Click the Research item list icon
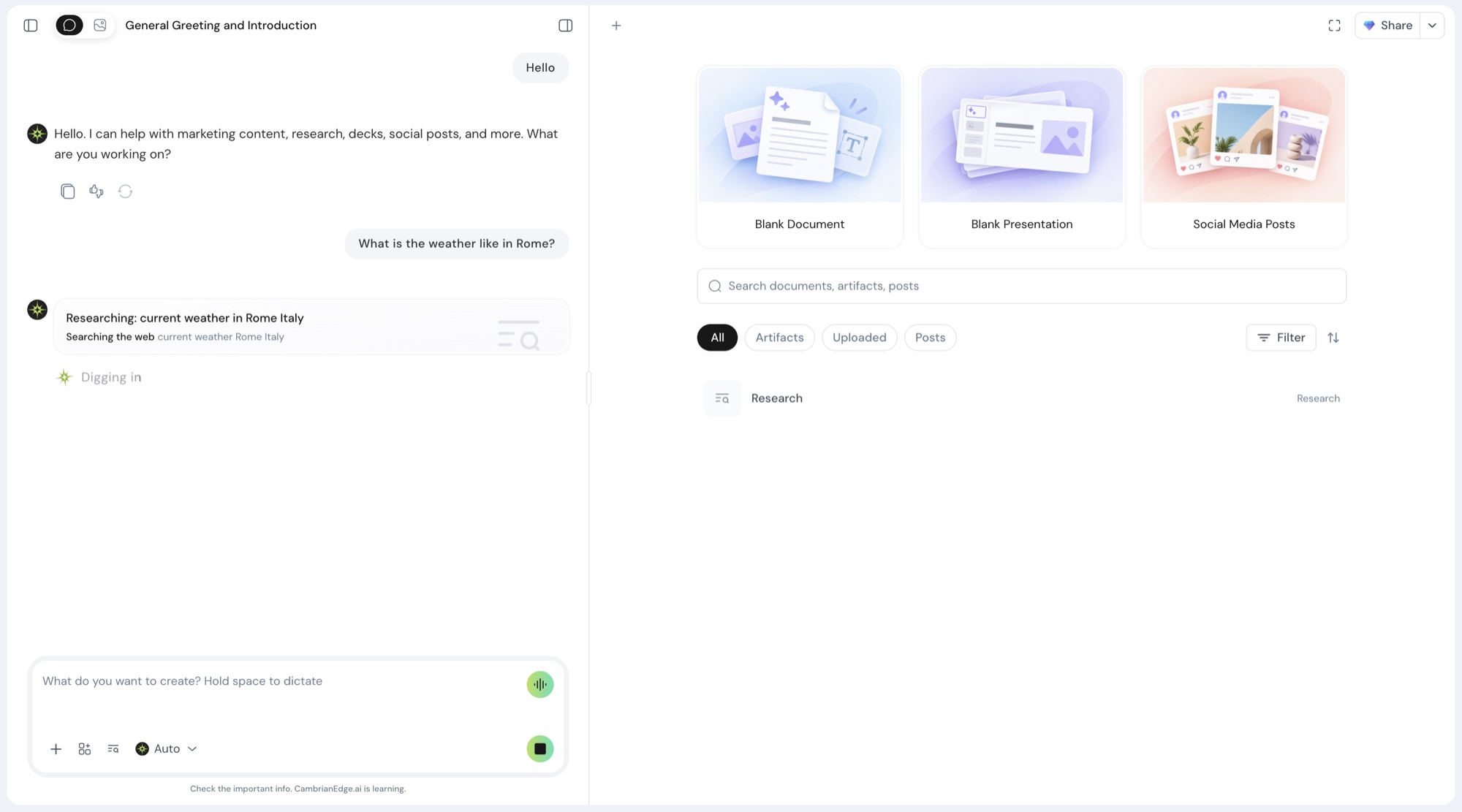Screen dimensions: 1462x812 pos(722,398)
